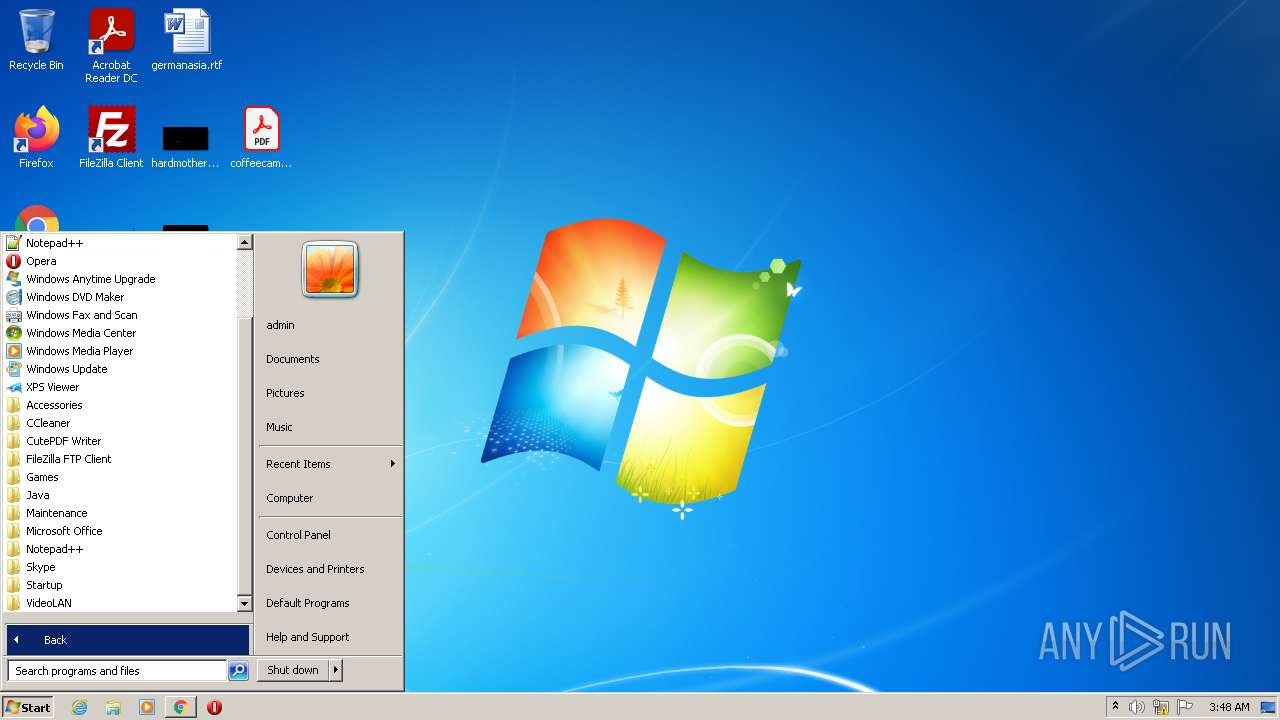Screen dimensions: 1280x720
Task: Expand the Recent Items submenu
Action: 330,464
